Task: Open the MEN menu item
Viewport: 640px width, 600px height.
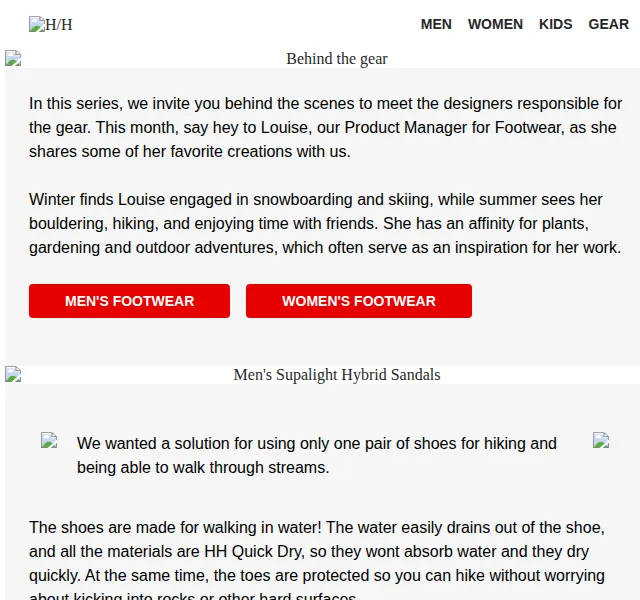Action: point(436,24)
